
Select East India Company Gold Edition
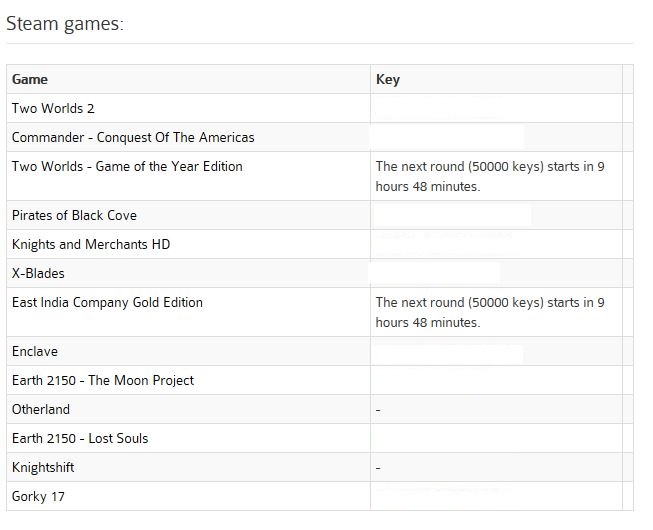pyautogui.click(x=107, y=302)
